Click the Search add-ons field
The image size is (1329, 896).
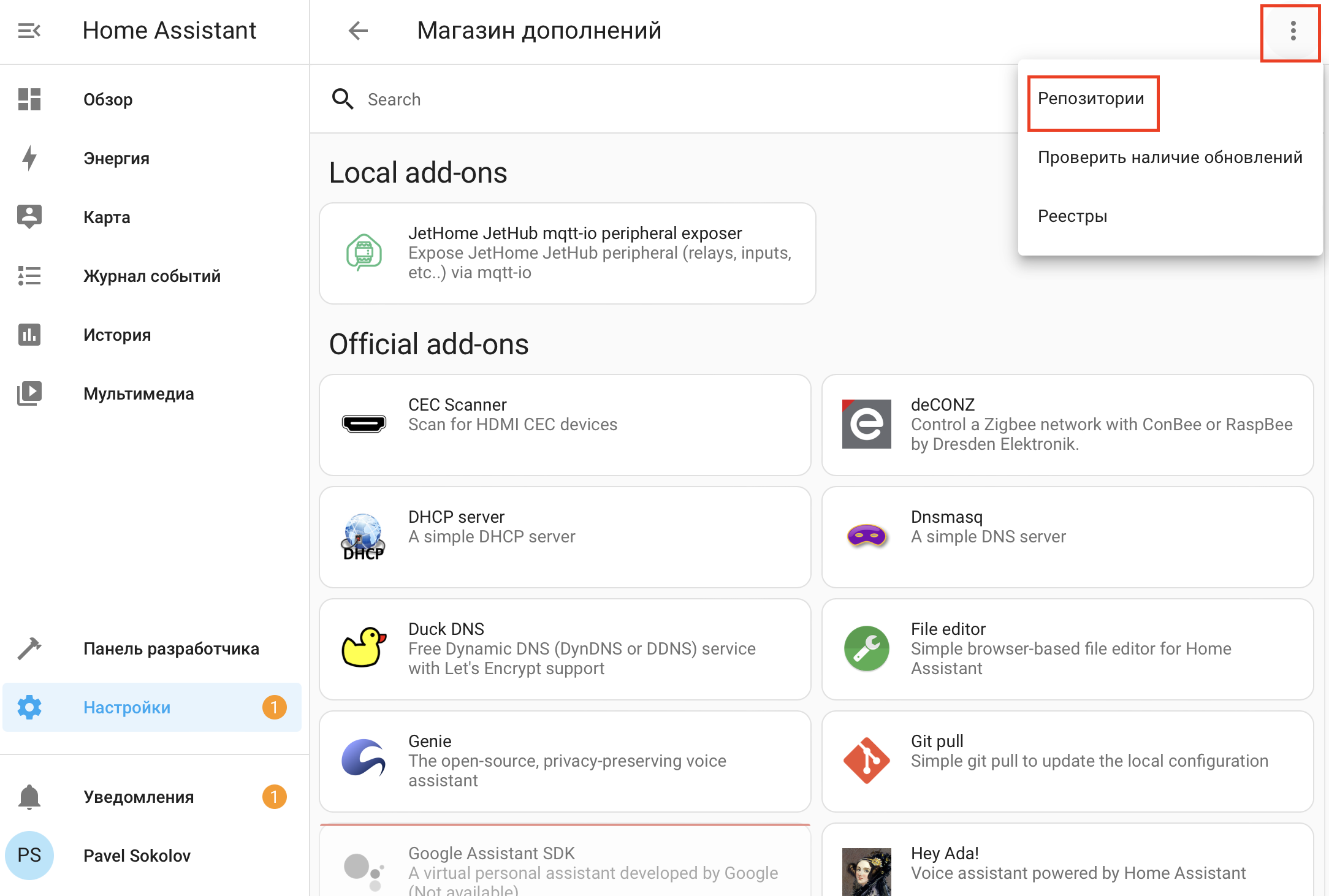pos(613,99)
